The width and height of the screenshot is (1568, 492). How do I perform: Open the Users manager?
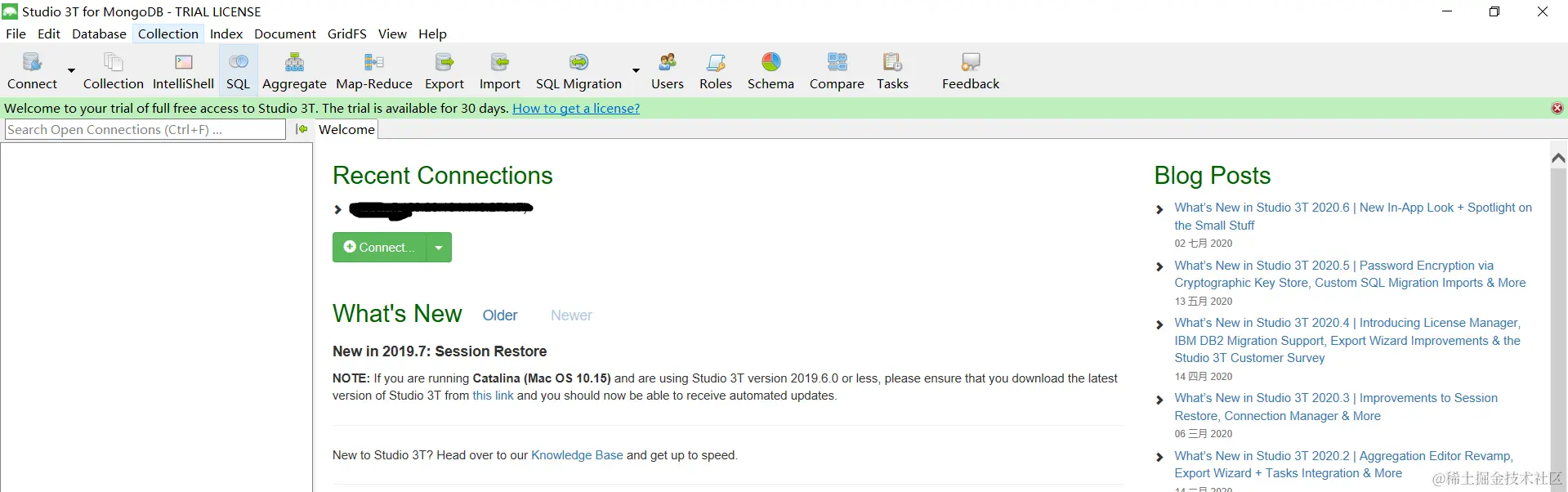[x=667, y=71]
